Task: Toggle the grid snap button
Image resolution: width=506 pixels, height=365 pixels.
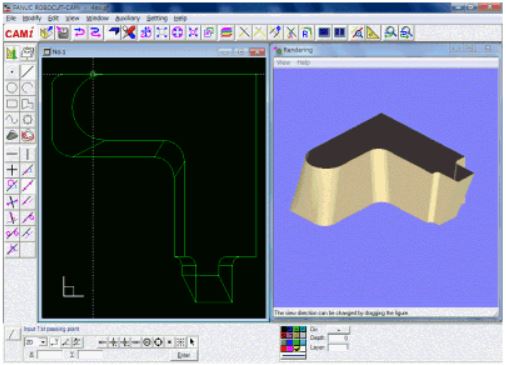Action: tap(180, 342)
